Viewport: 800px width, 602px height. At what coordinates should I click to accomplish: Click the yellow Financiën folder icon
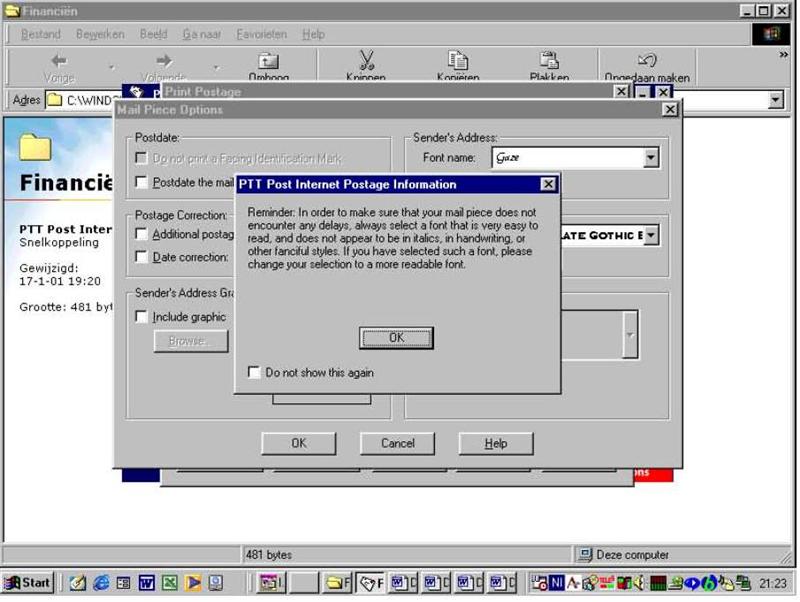coord(35,147)
